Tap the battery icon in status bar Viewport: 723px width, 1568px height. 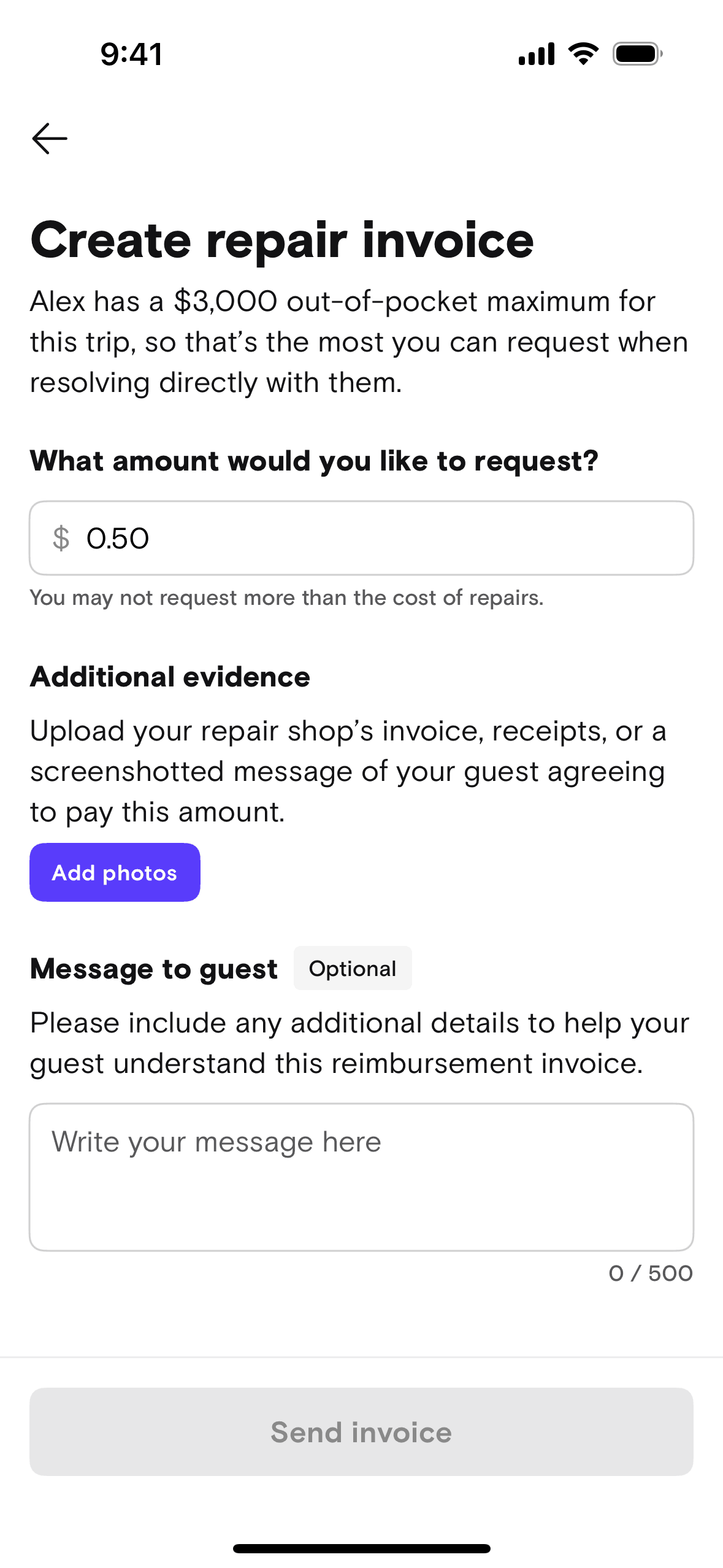click(x=637, y=54)
